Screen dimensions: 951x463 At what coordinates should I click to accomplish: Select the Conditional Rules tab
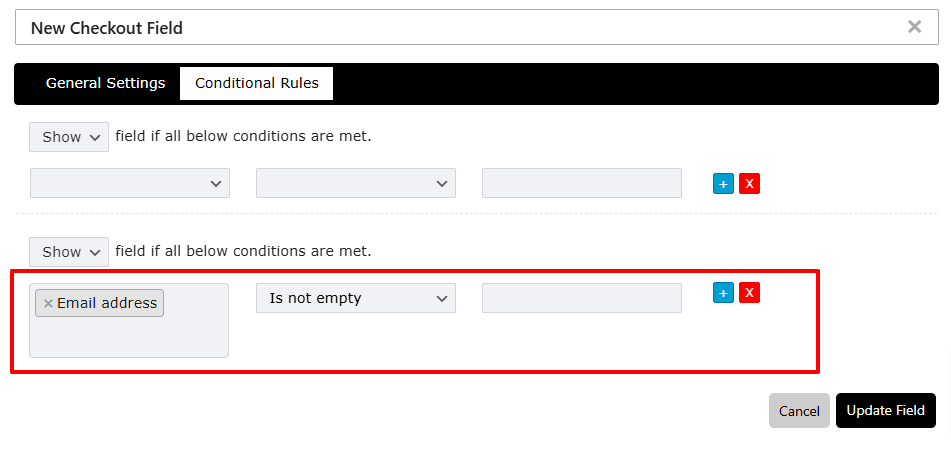point(257,84)
